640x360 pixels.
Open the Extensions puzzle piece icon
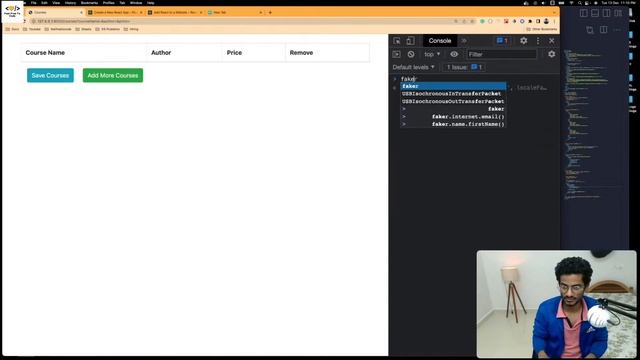[530, 21]
